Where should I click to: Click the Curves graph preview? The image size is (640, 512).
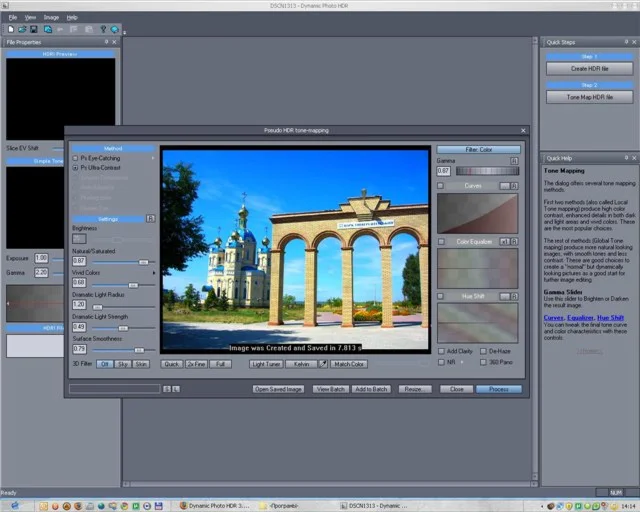tap(478, 214)
